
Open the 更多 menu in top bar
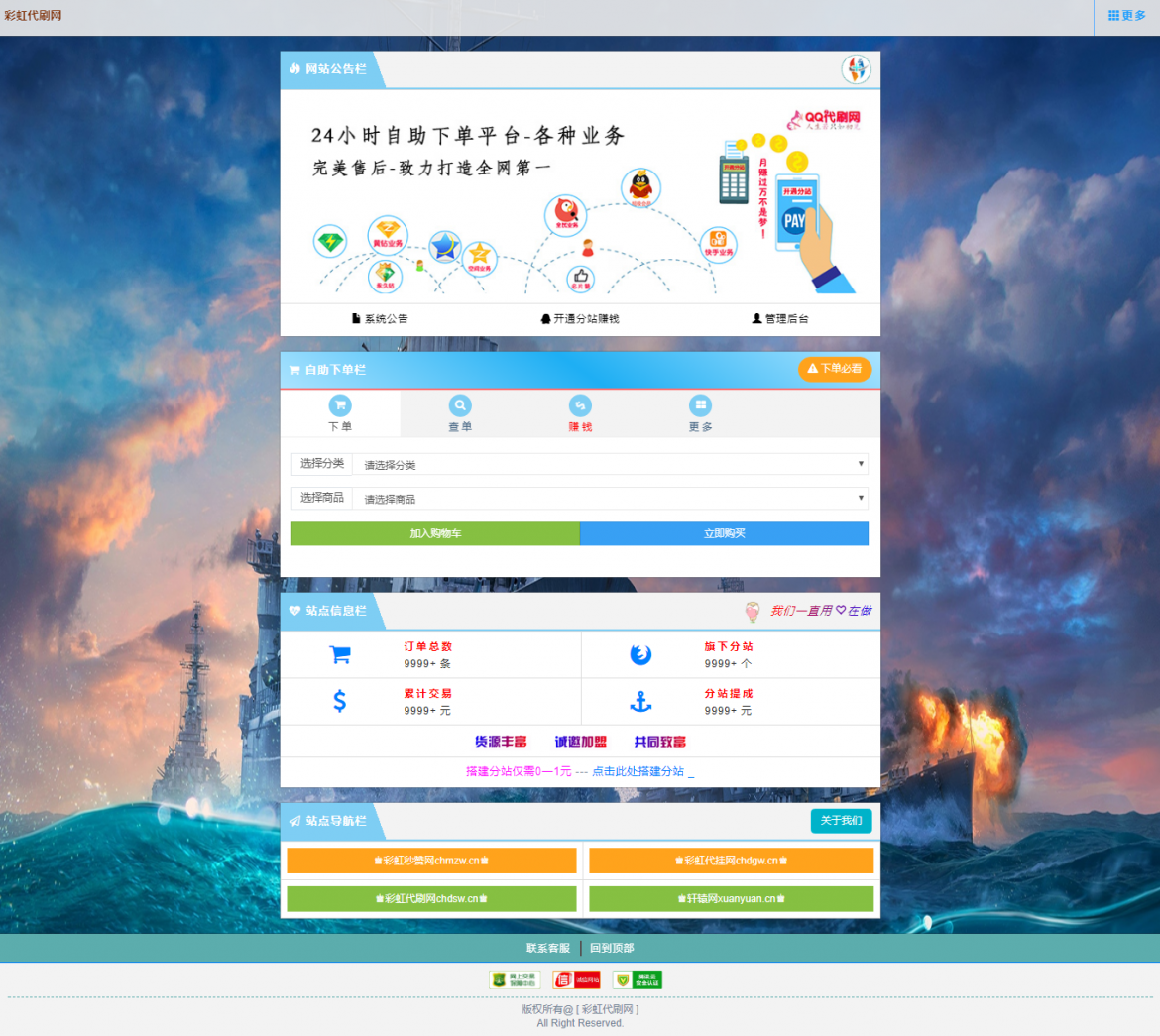1127,16
